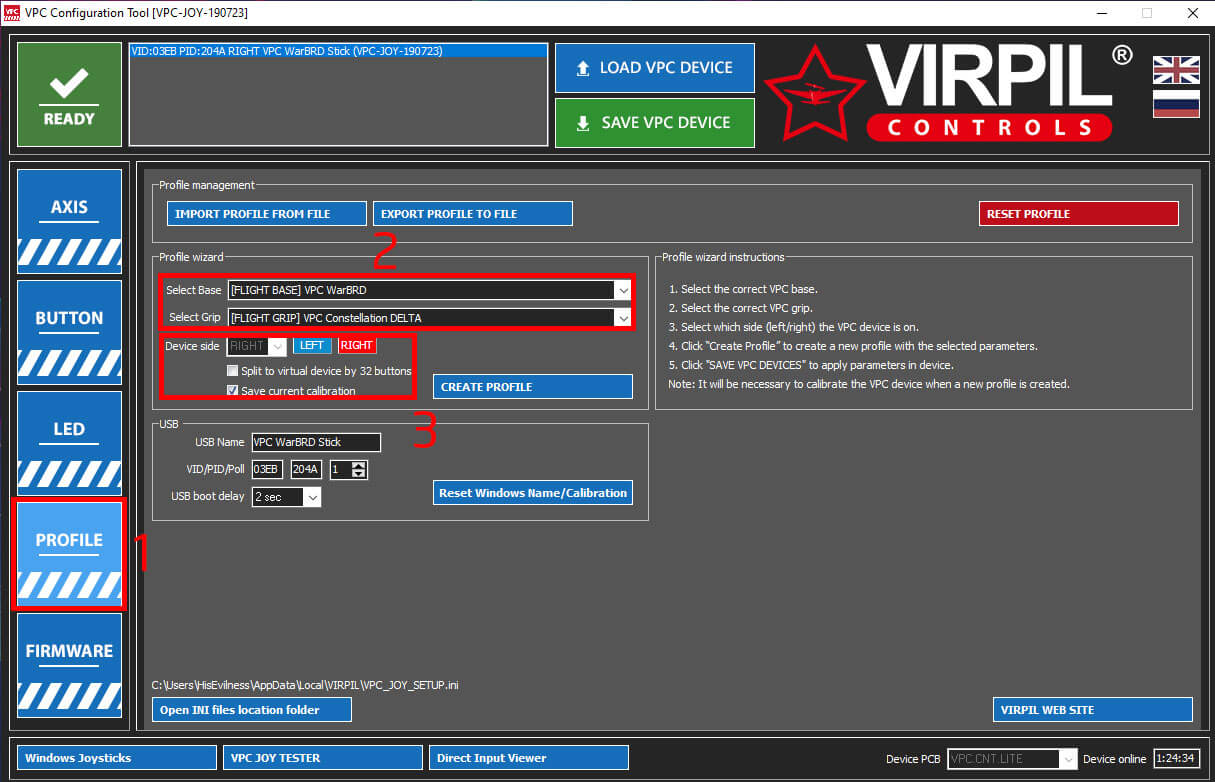The height and width of the screenshot is (782, 1215).
Task: Increase the USB poll rate stepper
Action: 360,465
